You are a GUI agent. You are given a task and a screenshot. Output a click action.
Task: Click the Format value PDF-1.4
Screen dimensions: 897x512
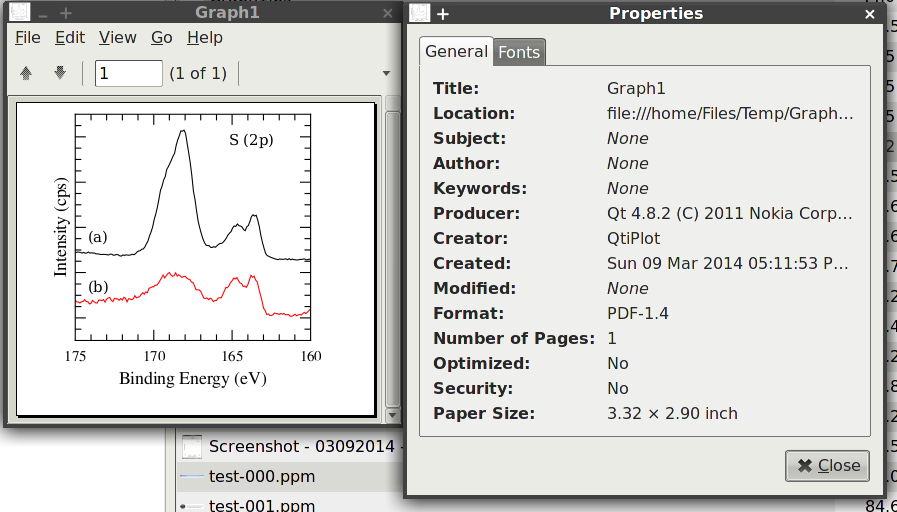pos(638,313)
